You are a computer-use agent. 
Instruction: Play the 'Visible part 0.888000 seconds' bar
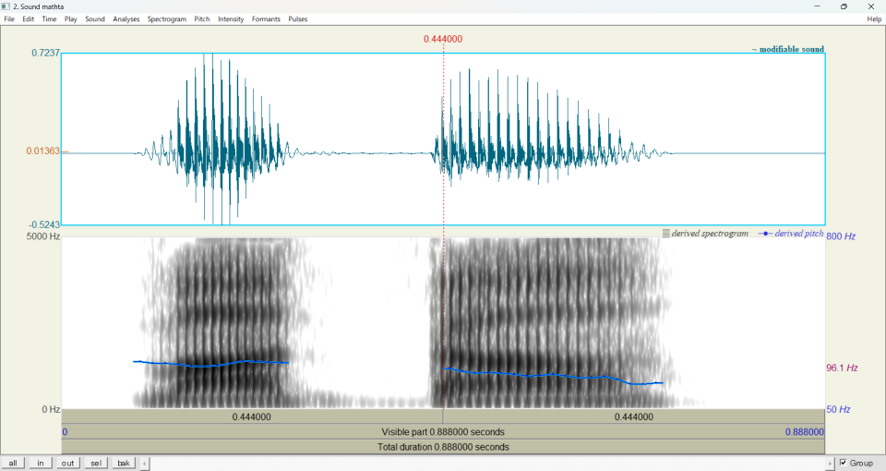(443, 432)
